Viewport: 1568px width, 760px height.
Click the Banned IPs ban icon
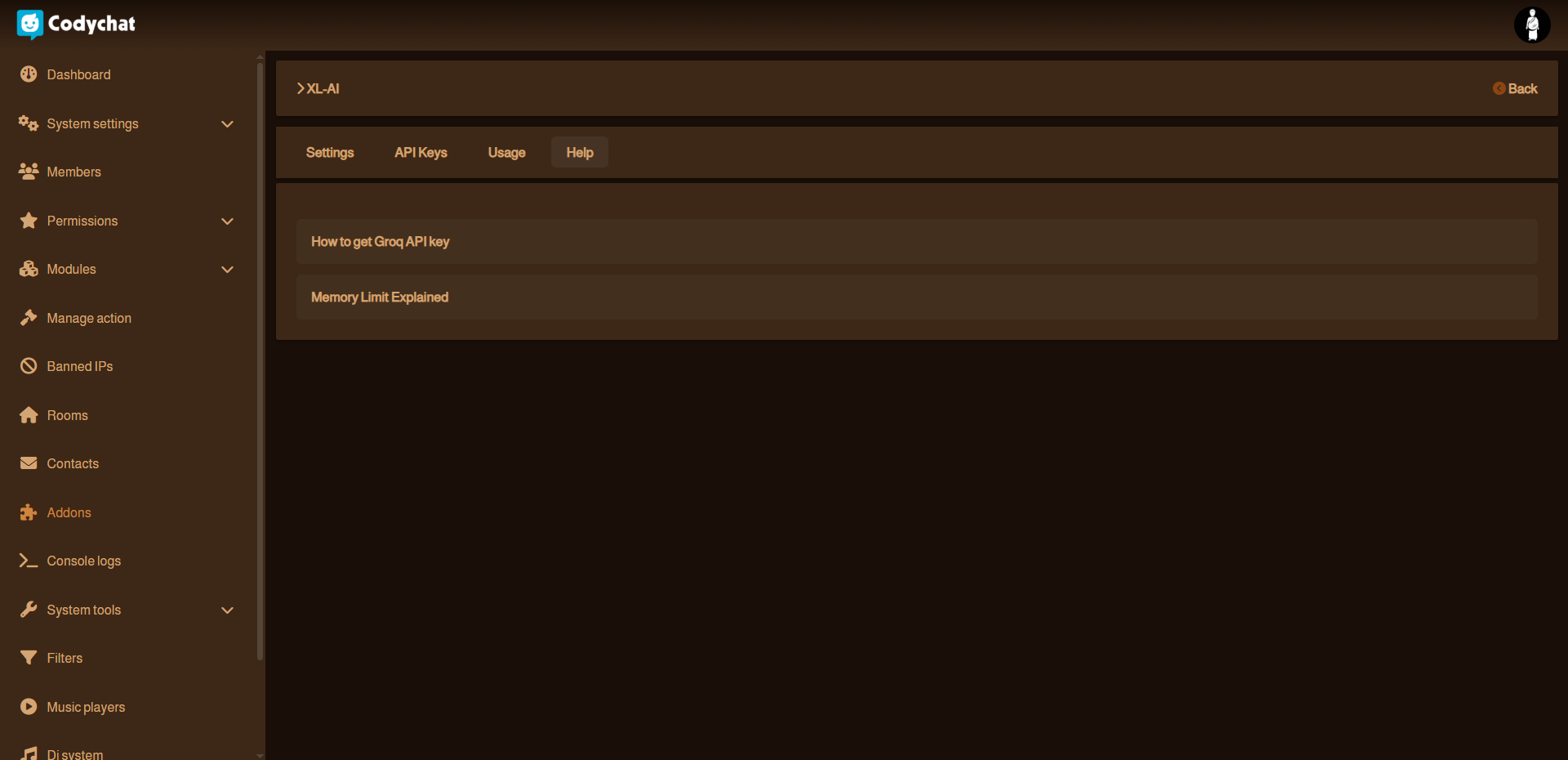29,366
